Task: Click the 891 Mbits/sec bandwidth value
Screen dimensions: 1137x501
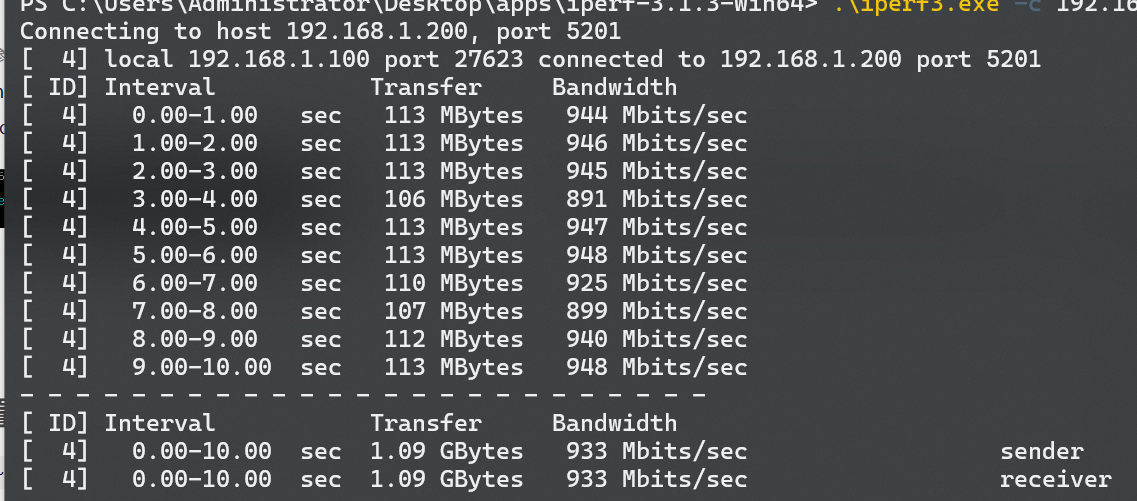Action: click(656, 199)
